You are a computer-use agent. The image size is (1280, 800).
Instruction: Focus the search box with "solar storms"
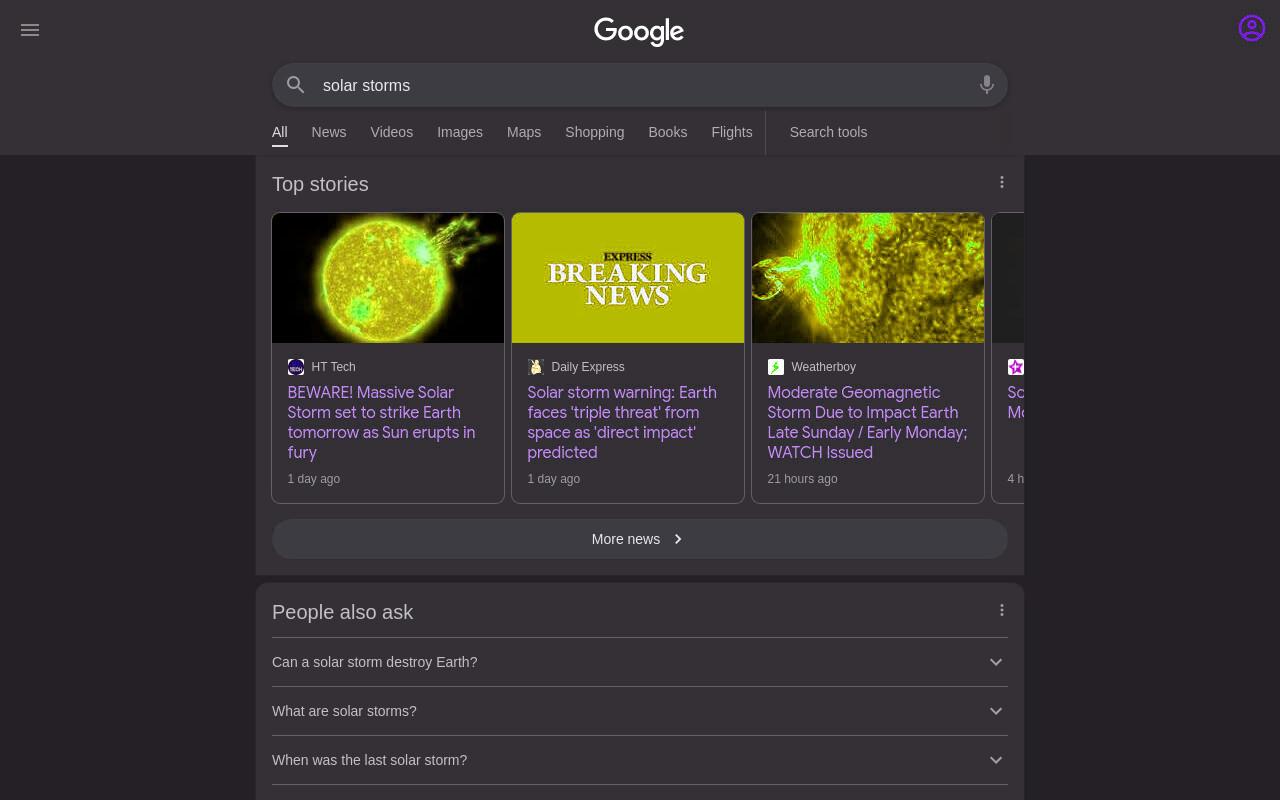click(640, 85)
